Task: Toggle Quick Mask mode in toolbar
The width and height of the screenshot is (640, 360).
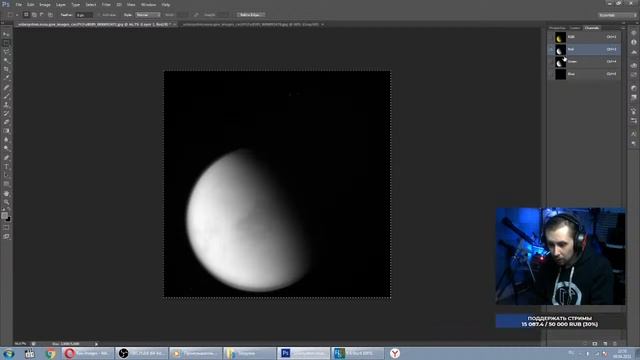Action: tap(6, 228)
